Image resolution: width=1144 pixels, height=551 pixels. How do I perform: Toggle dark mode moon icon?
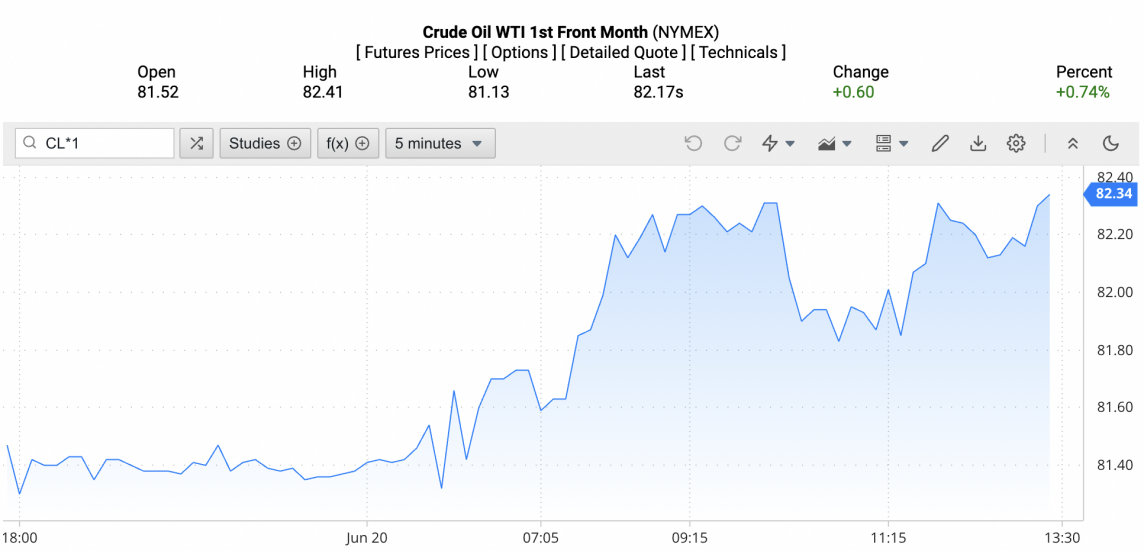(1110, 143)
